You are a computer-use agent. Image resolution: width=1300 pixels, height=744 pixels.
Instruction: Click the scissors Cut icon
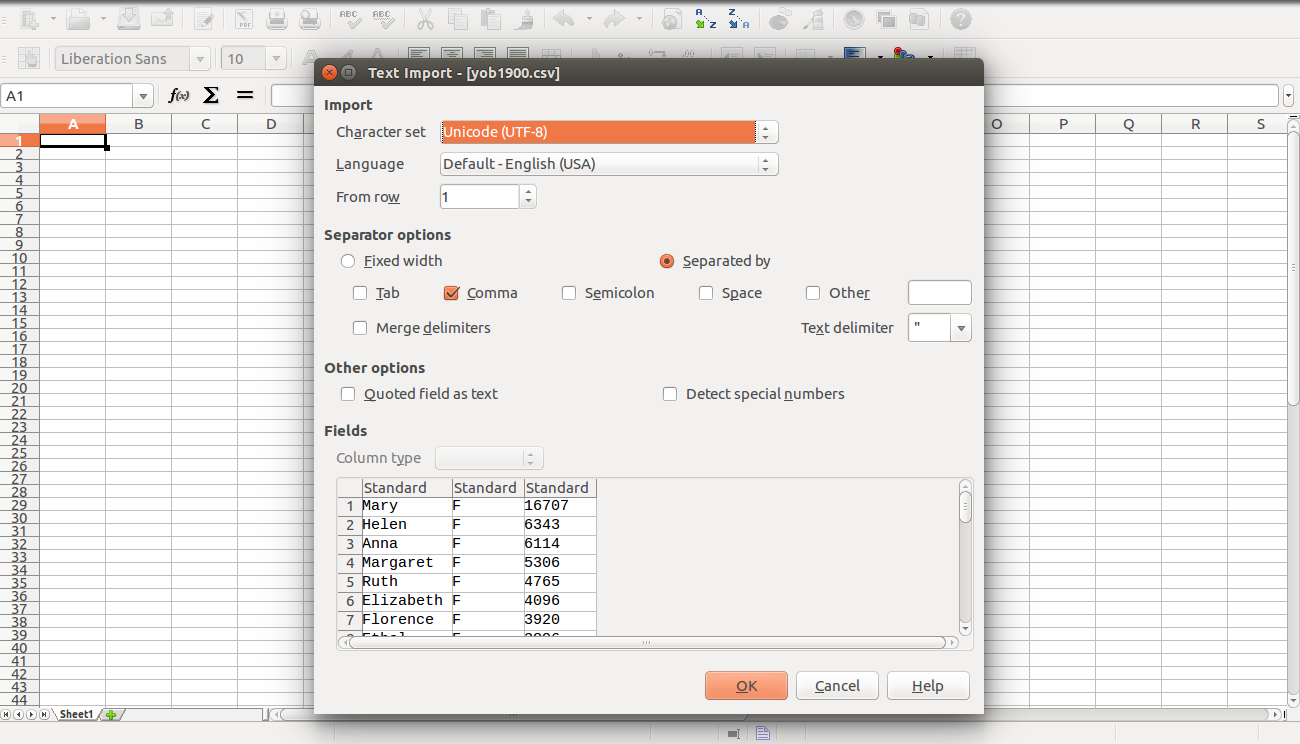[425, 19]
